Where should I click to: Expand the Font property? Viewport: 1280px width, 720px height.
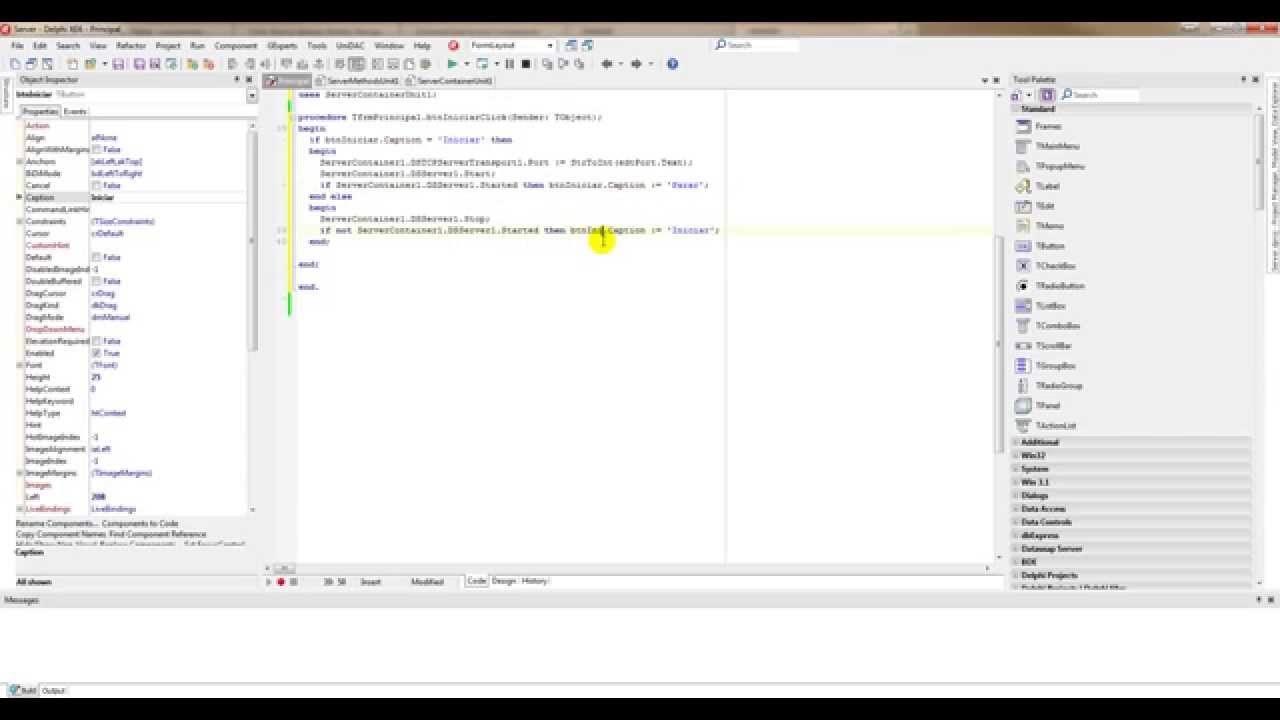20,366
